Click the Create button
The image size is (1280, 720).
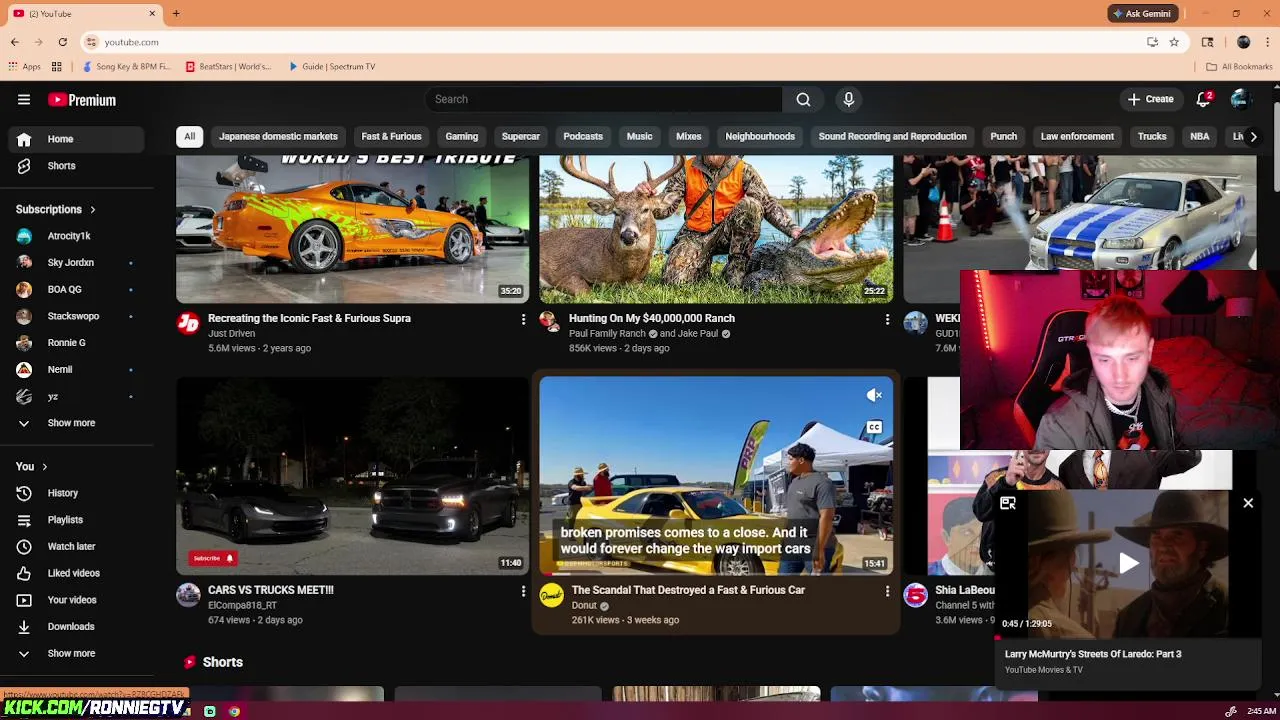[1151, 99]
